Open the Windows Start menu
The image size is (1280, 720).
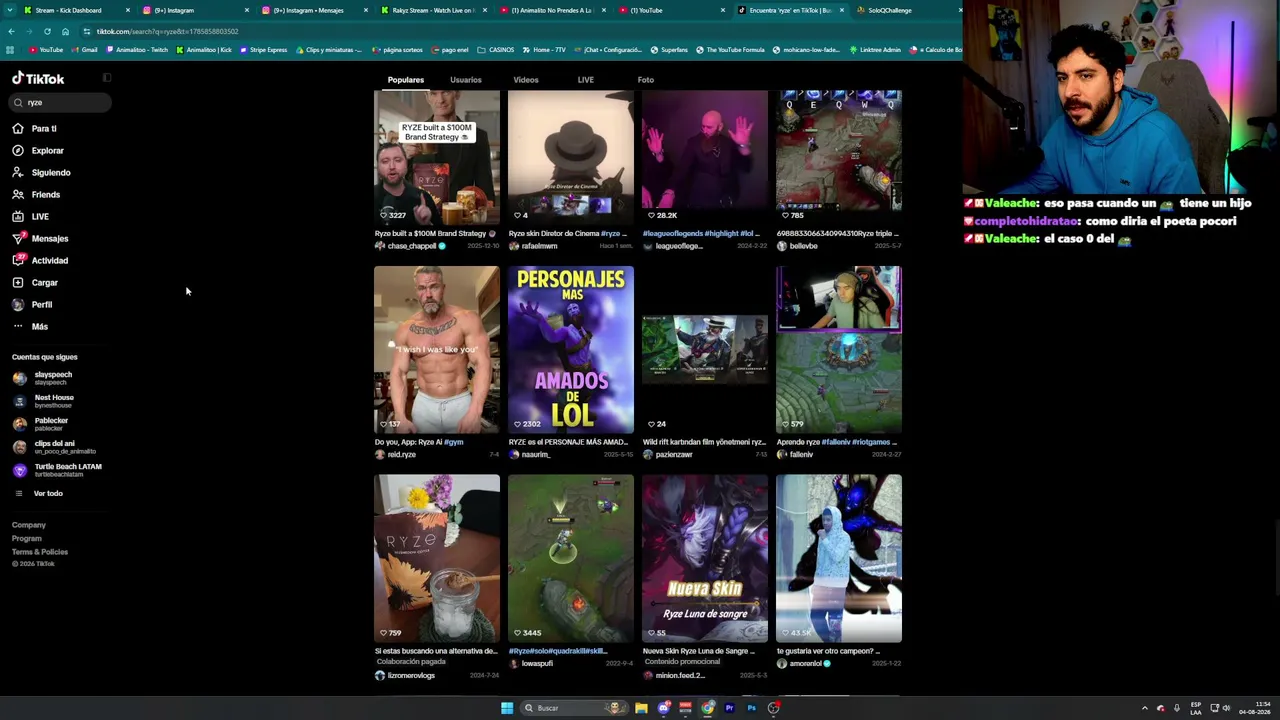(507, 708)
